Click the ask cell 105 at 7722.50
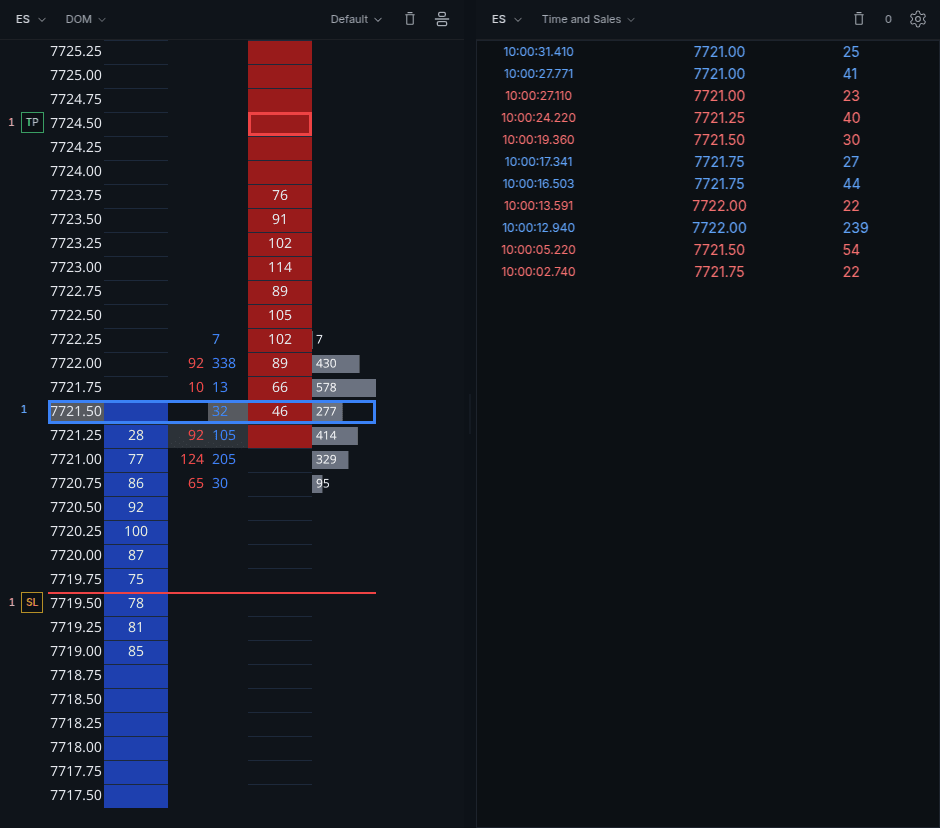 point(280,315)
